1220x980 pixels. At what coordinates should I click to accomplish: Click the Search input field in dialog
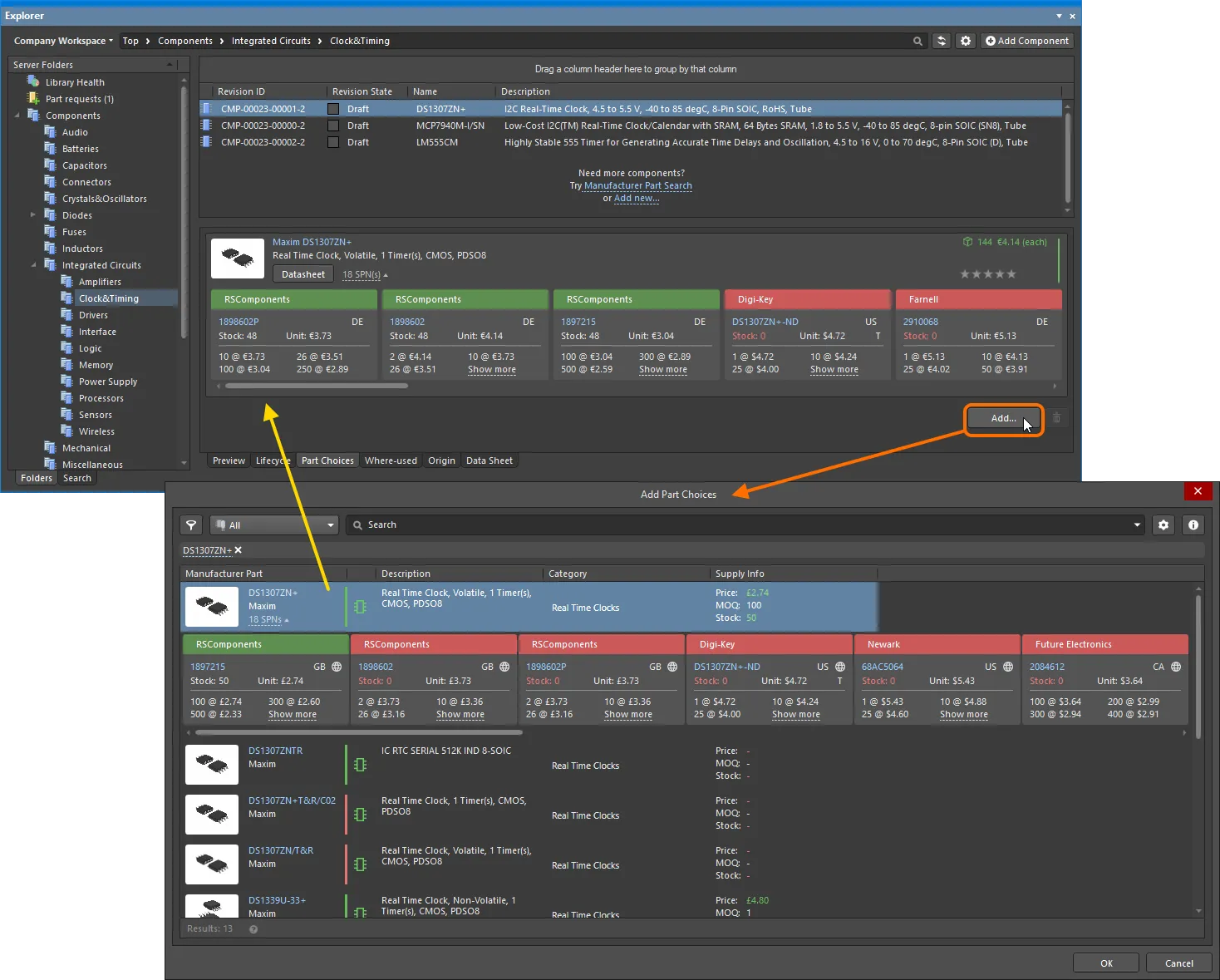click(x=744, y=524)
